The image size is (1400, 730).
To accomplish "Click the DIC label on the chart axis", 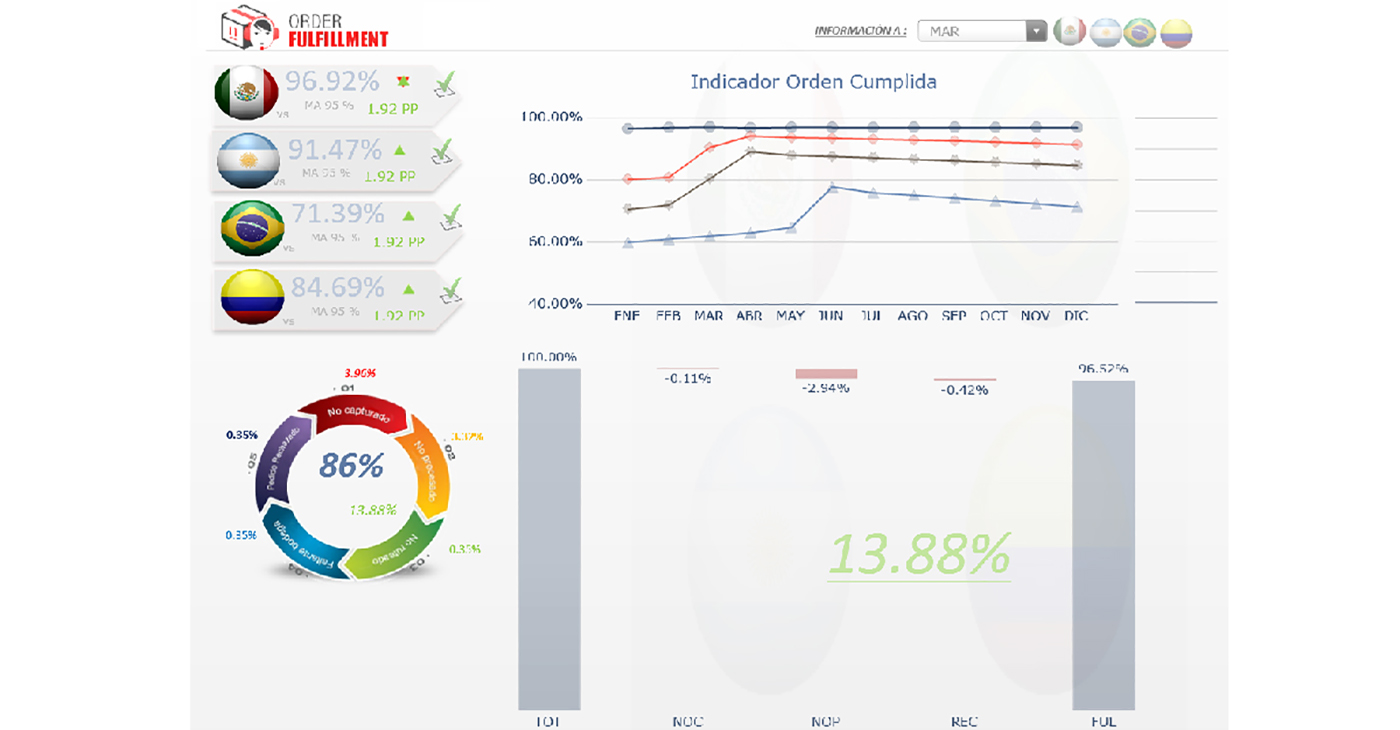I will [1076, 316].
